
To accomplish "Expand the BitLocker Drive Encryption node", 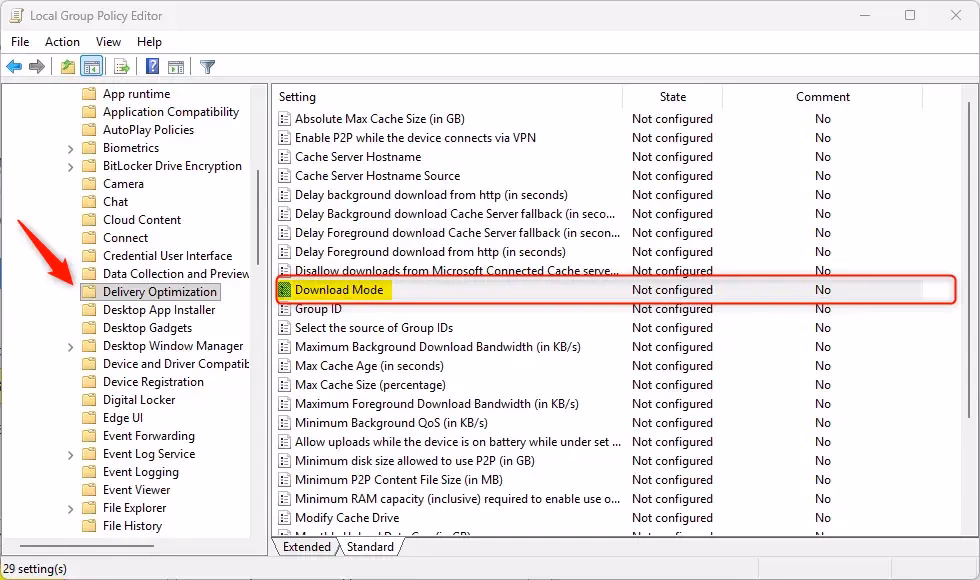I will (x=69, y=165).
